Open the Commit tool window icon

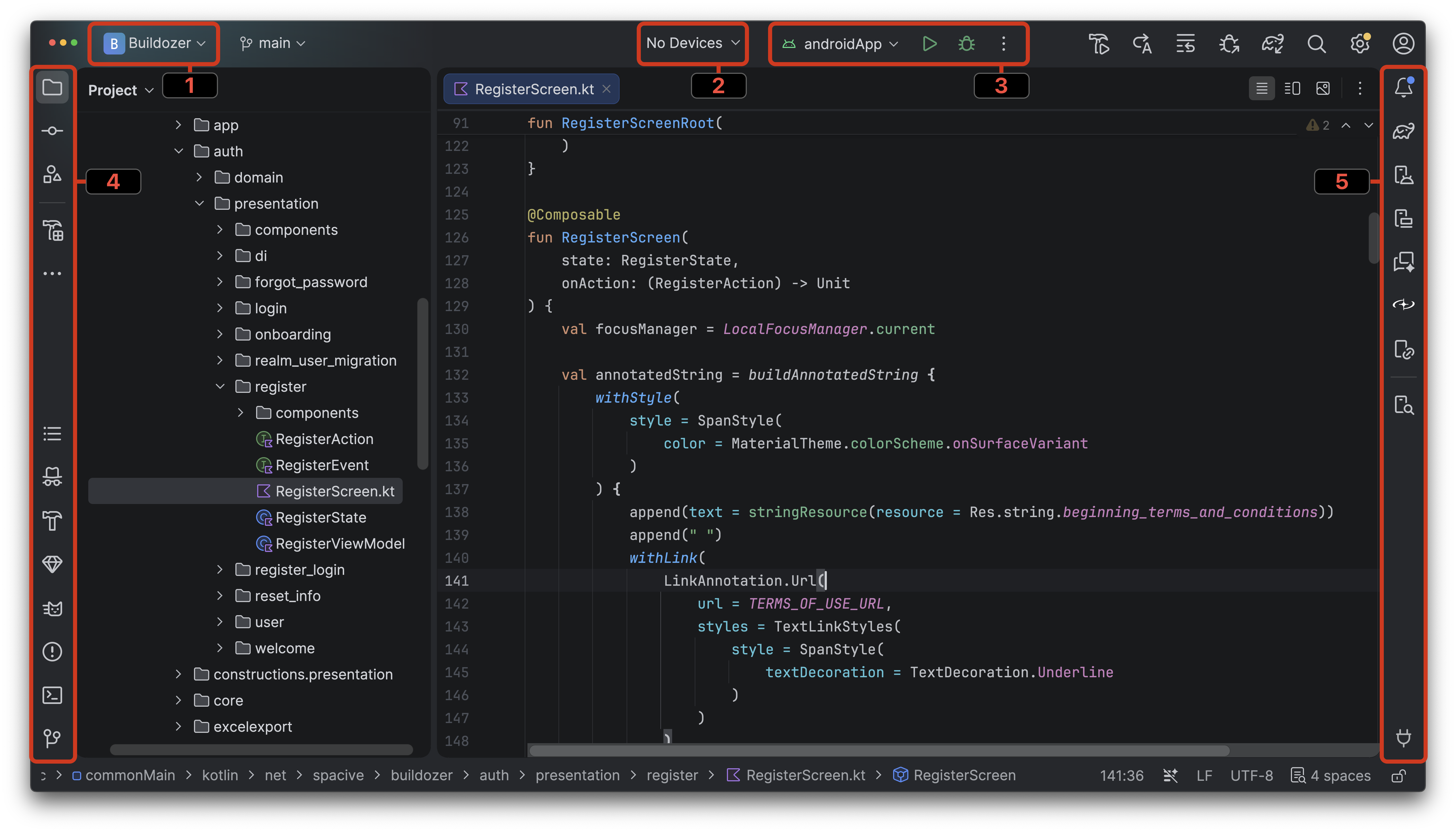click(x=52, y=131)
